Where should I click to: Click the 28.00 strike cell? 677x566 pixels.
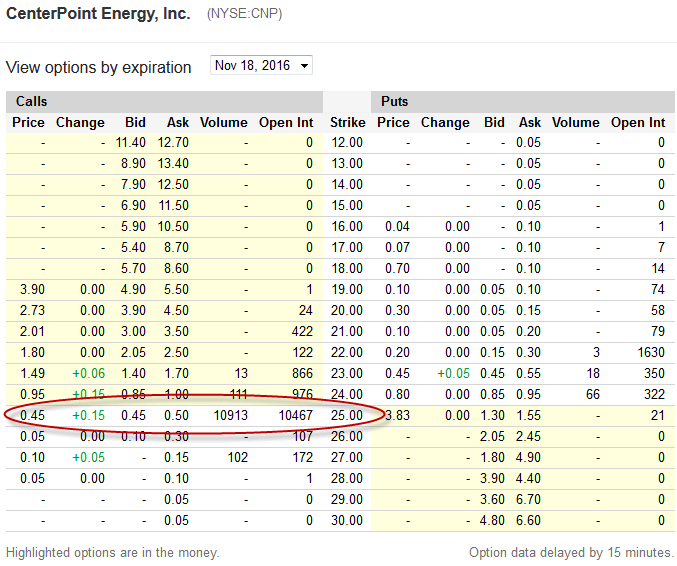(347, 478)
